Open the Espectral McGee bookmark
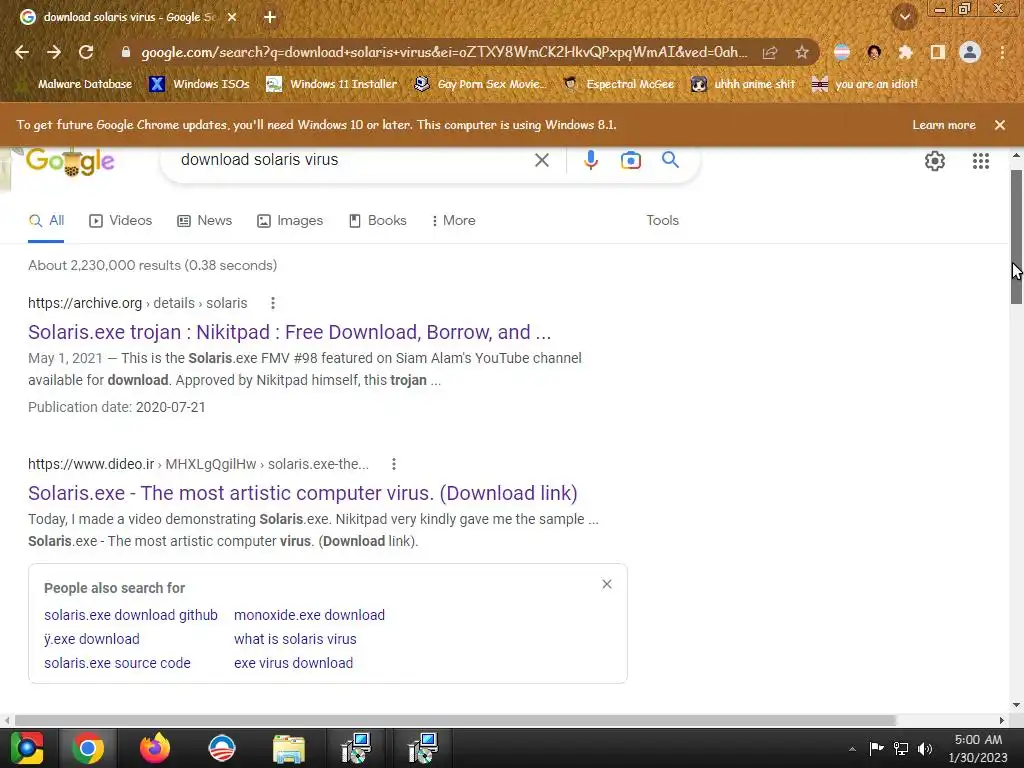 tap(618, 84)
